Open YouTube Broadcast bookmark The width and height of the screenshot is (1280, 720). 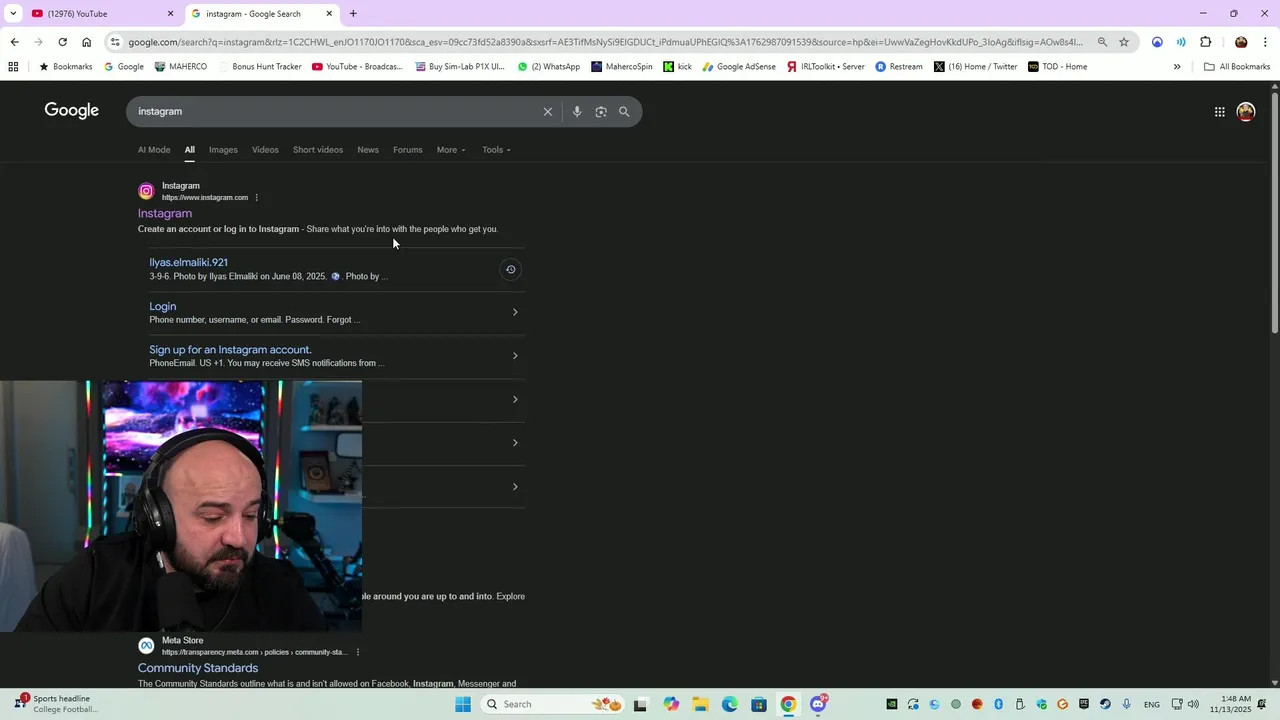click(357, 67)
